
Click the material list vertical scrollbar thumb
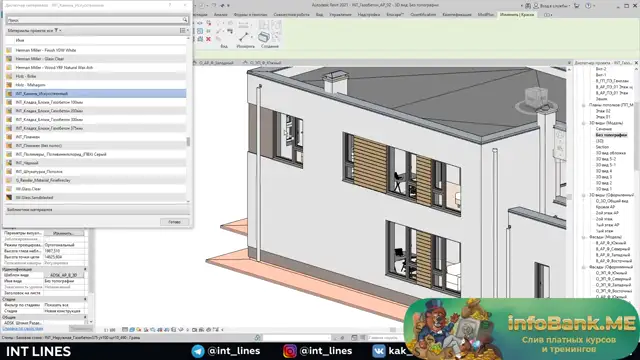[188, 141]
